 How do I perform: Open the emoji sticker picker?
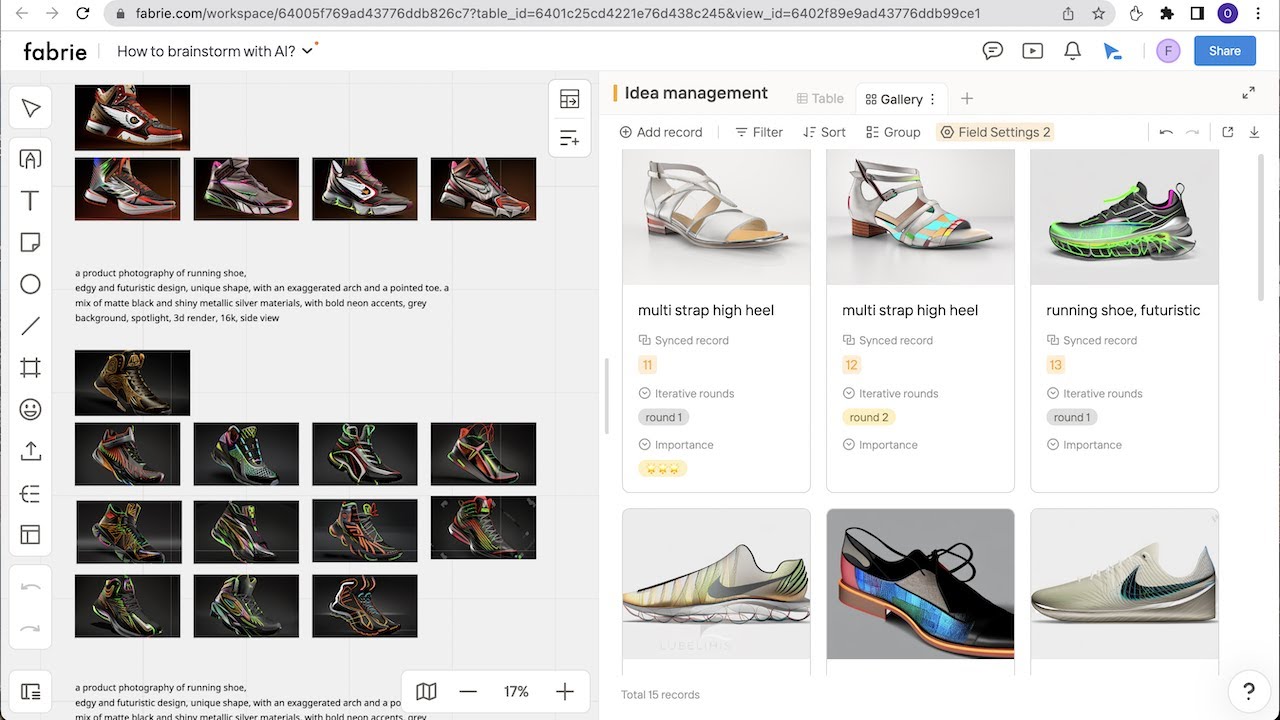click(31, 409)
